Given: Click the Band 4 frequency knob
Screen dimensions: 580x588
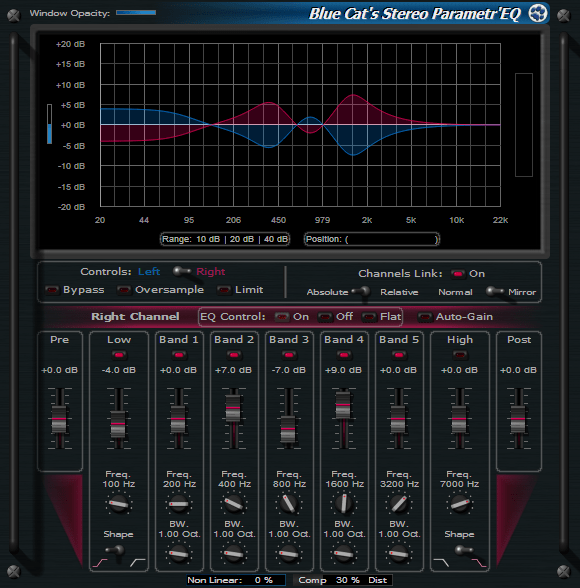Looking at the screenshot, I should click(x=343, y=504).
